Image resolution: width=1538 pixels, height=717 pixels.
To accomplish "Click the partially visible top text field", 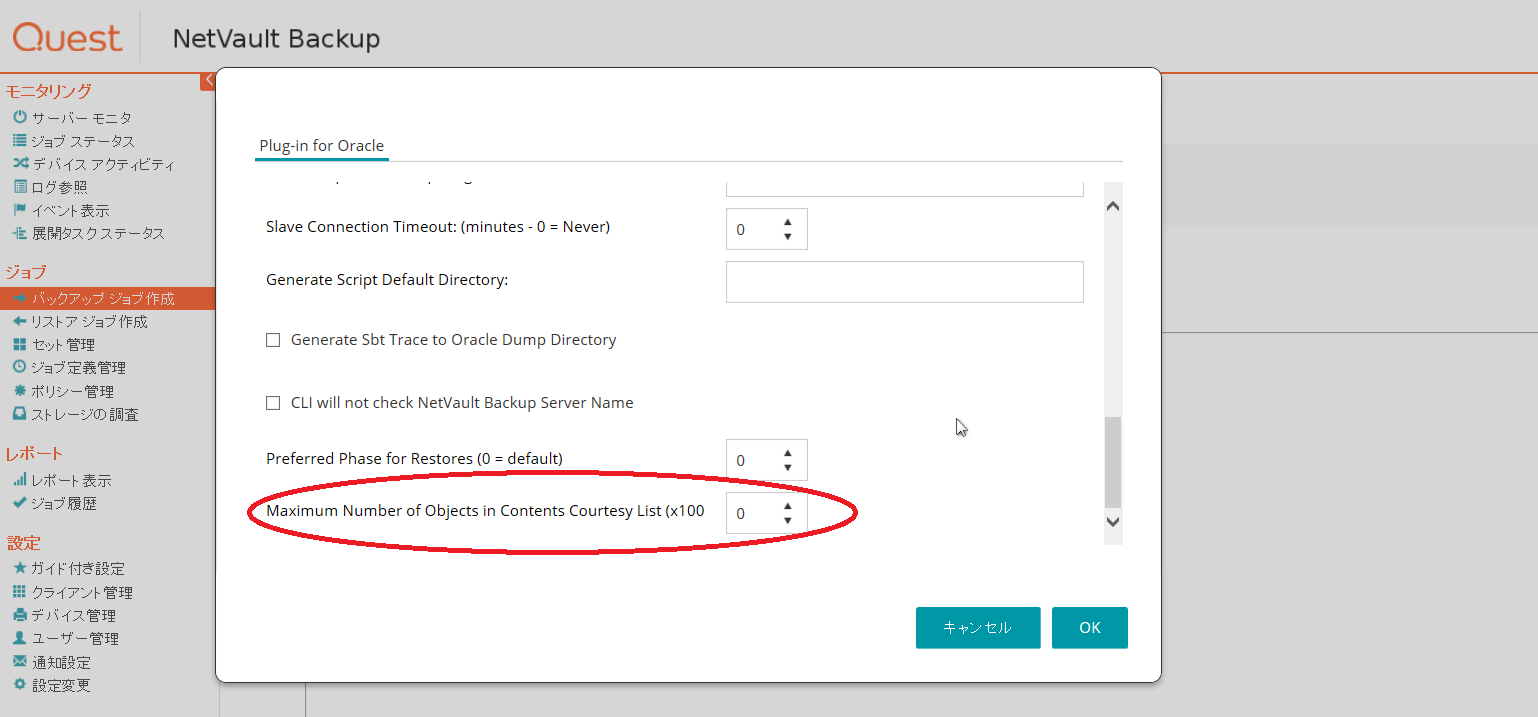I will pyautogui.click(x=904, y=188).
